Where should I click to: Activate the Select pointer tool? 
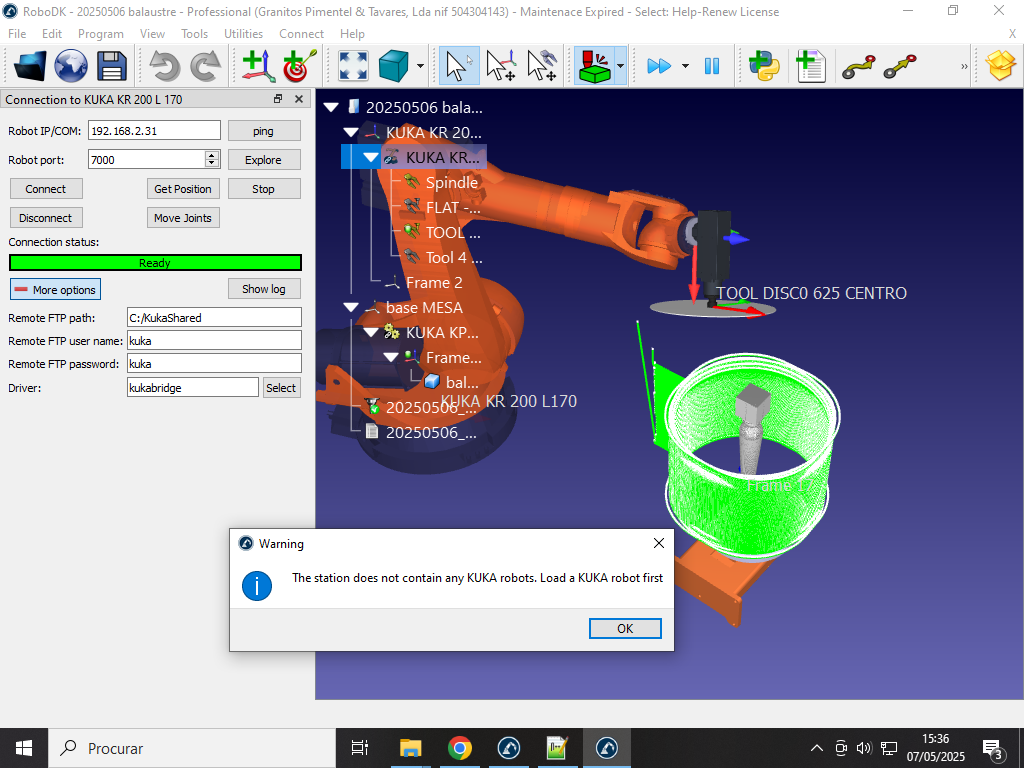point(458,67)
